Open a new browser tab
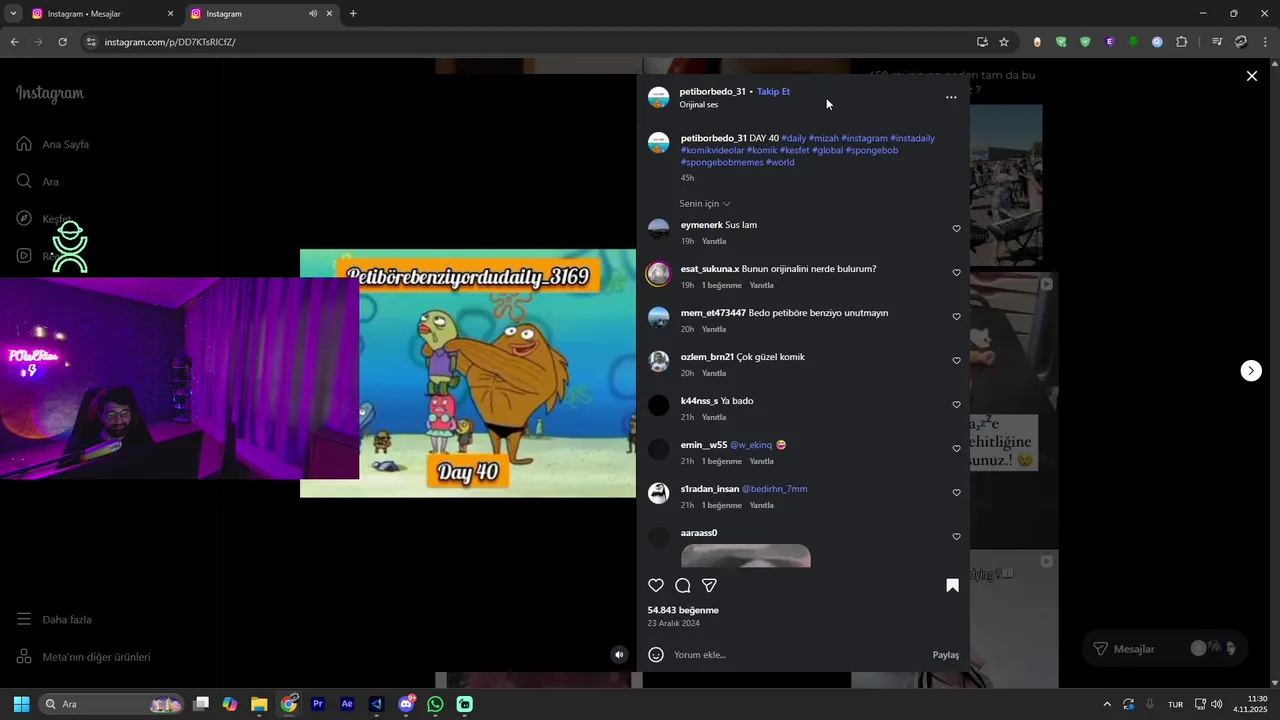Screen dimensions: 1280x720 pyautogui.click(x=353, y=14)
